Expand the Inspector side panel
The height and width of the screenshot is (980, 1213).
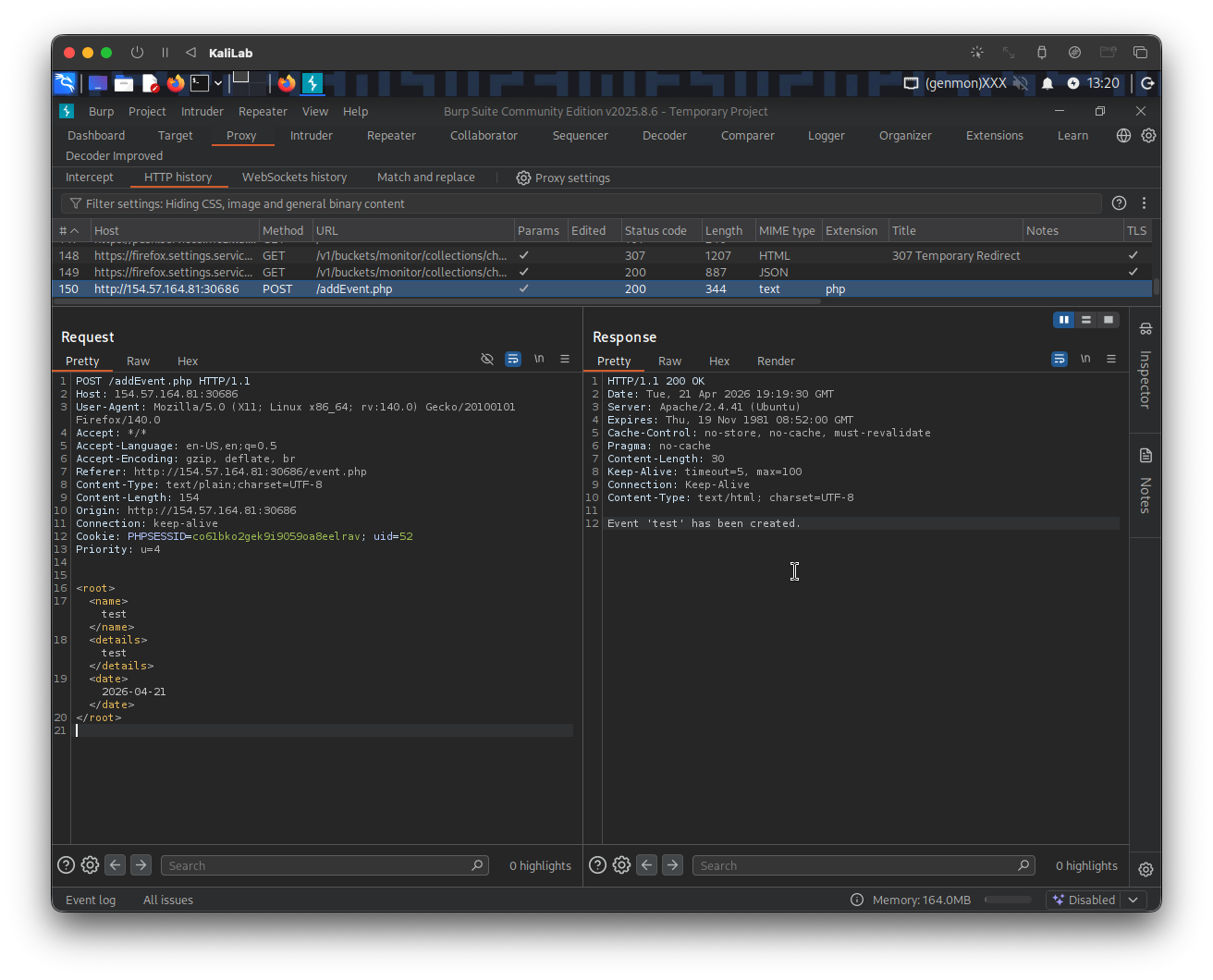coord(1146,368)
